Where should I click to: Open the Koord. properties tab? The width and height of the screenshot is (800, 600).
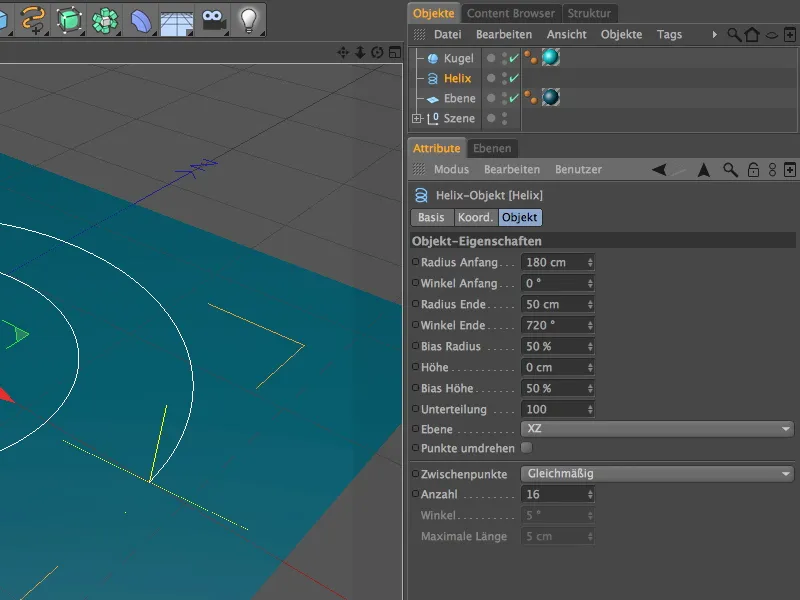pos(476,217)
